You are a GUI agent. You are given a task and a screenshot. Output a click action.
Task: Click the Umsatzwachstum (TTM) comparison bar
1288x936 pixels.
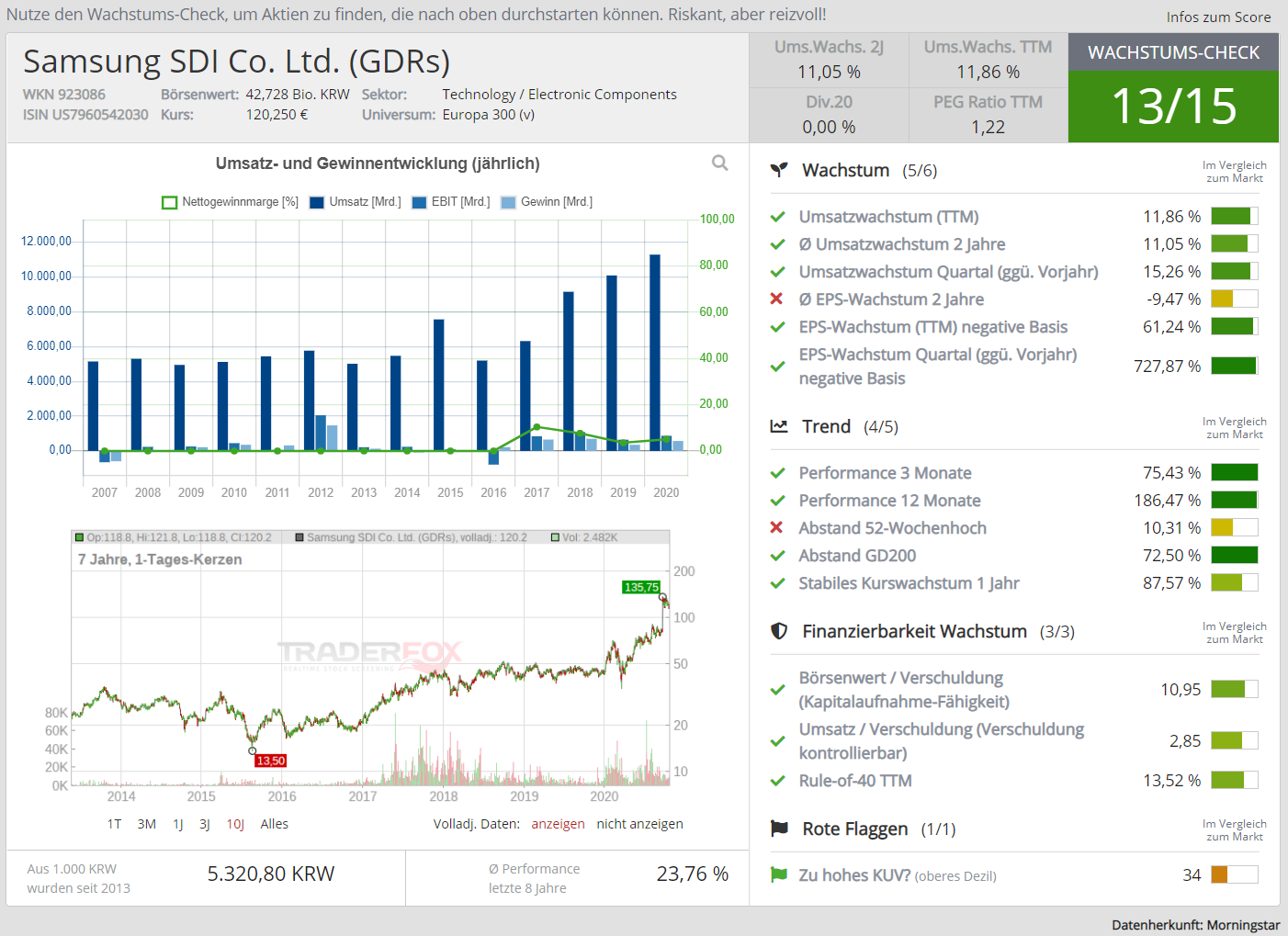pyautogui.click(x=1234, y=216)
